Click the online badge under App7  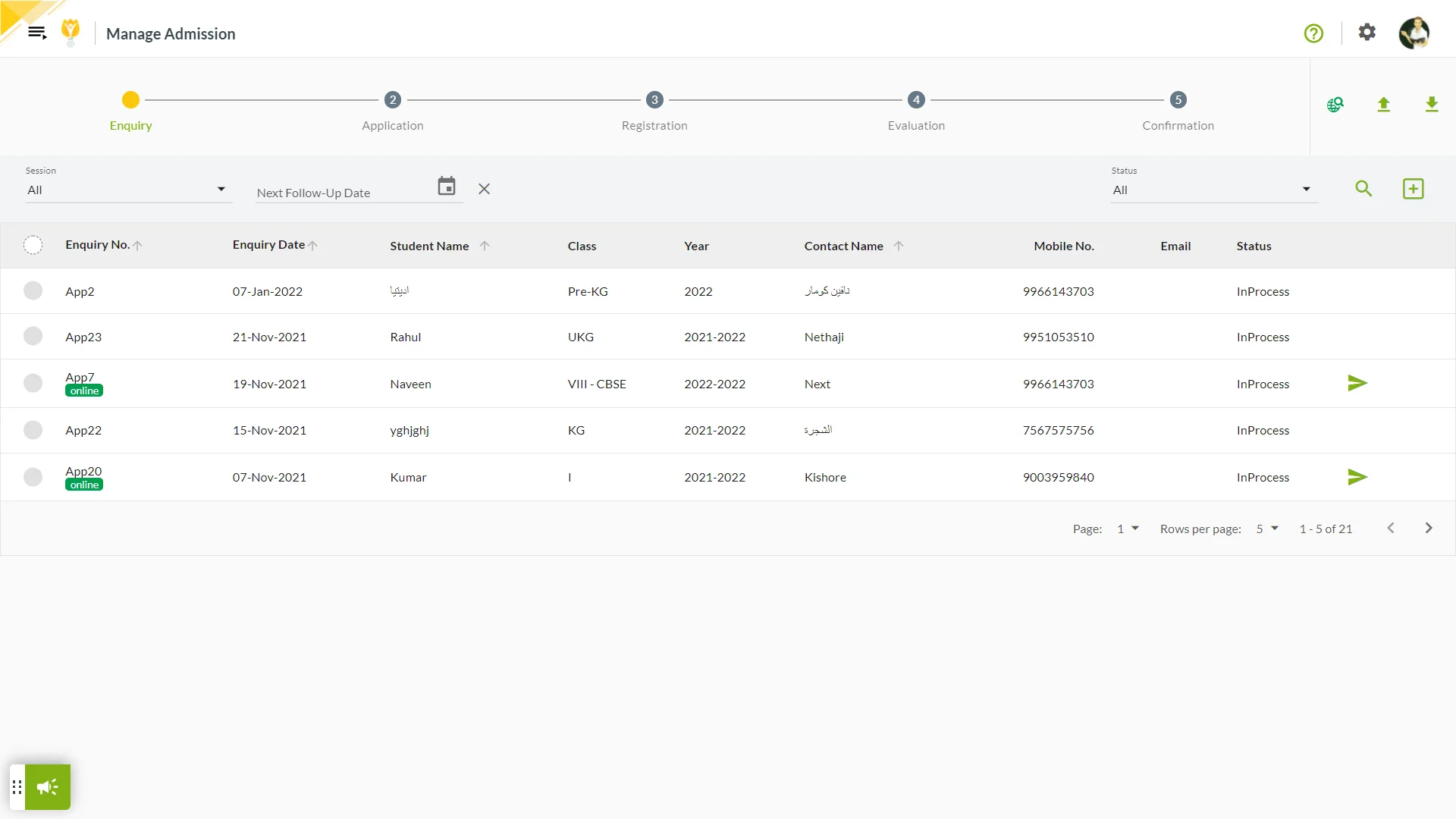click(84, 391)
